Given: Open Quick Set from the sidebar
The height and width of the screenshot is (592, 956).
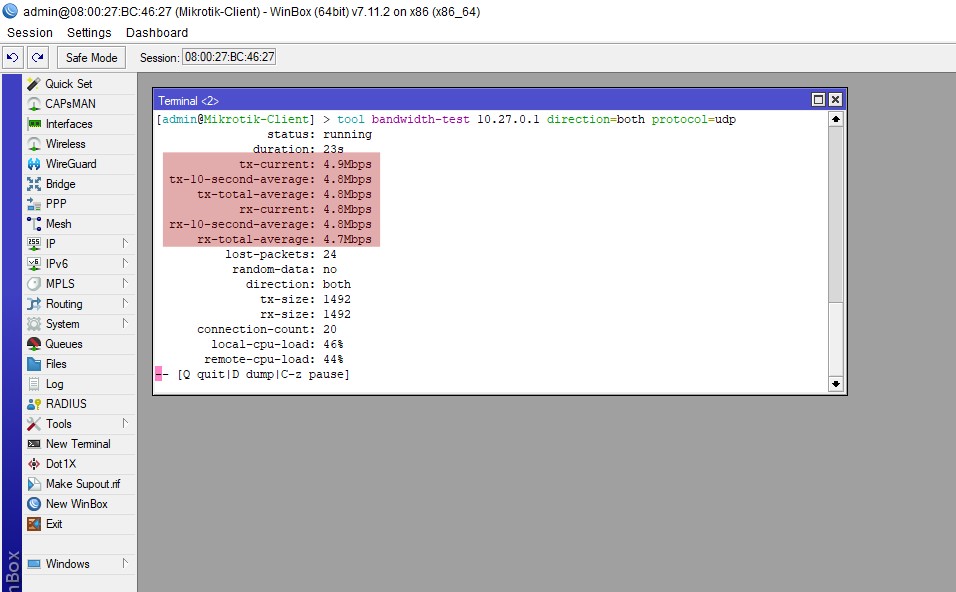Looking at the screenshot, I should pos(68,84).
